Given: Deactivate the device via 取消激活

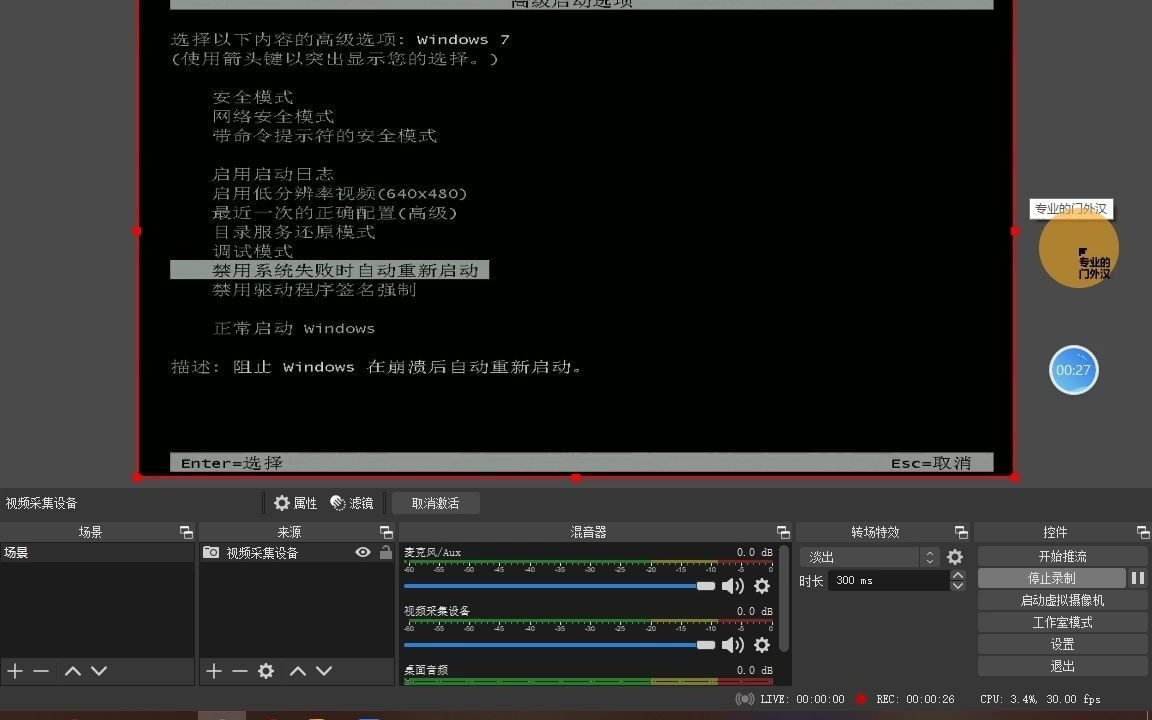Looking at the screenshot, I should [436, 503].
